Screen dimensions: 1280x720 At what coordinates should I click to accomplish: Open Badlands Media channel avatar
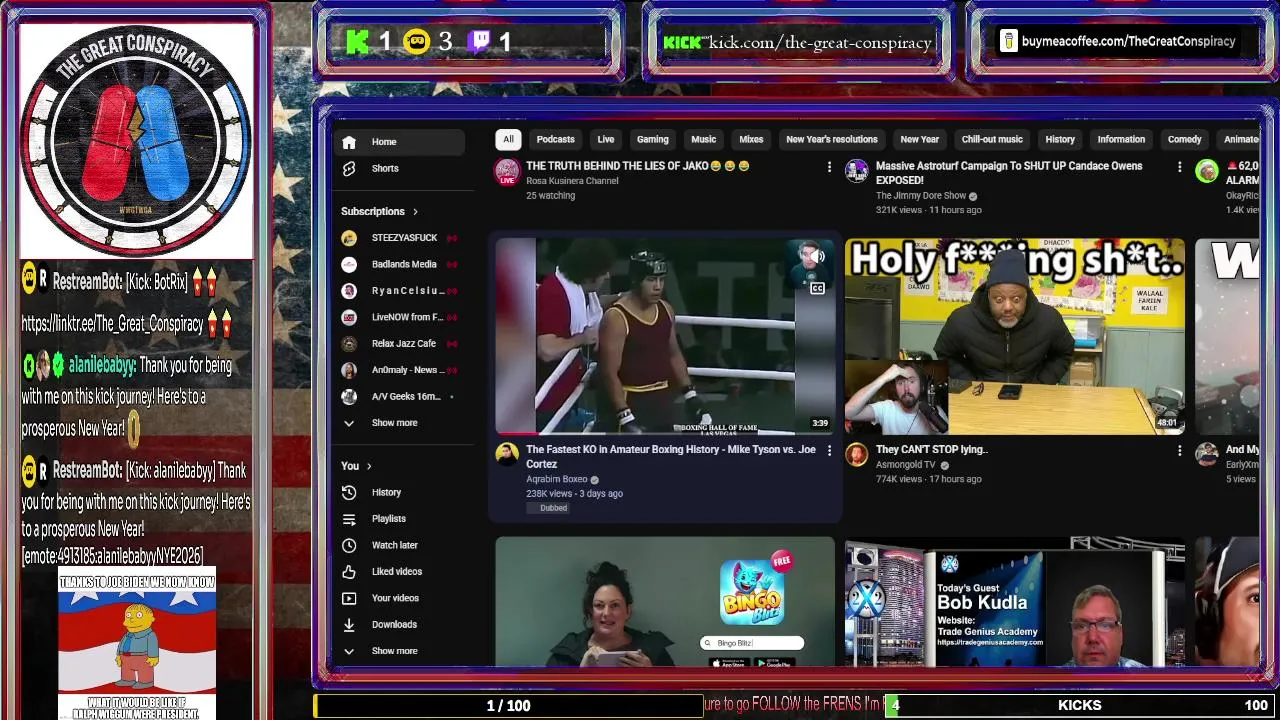pyautogui.click(x=349, y=264)
